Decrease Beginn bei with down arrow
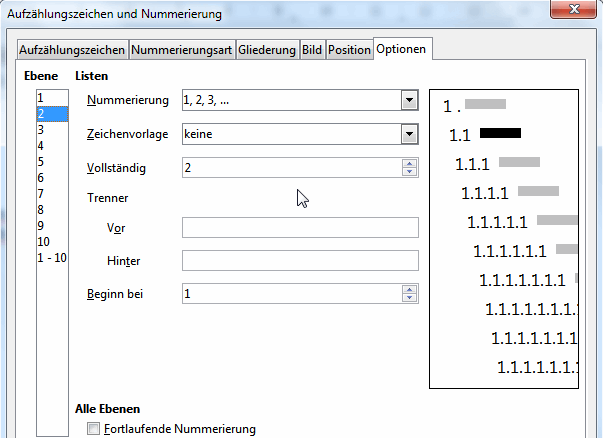Screen dimensions: 603x438 (x=410, y=298)
